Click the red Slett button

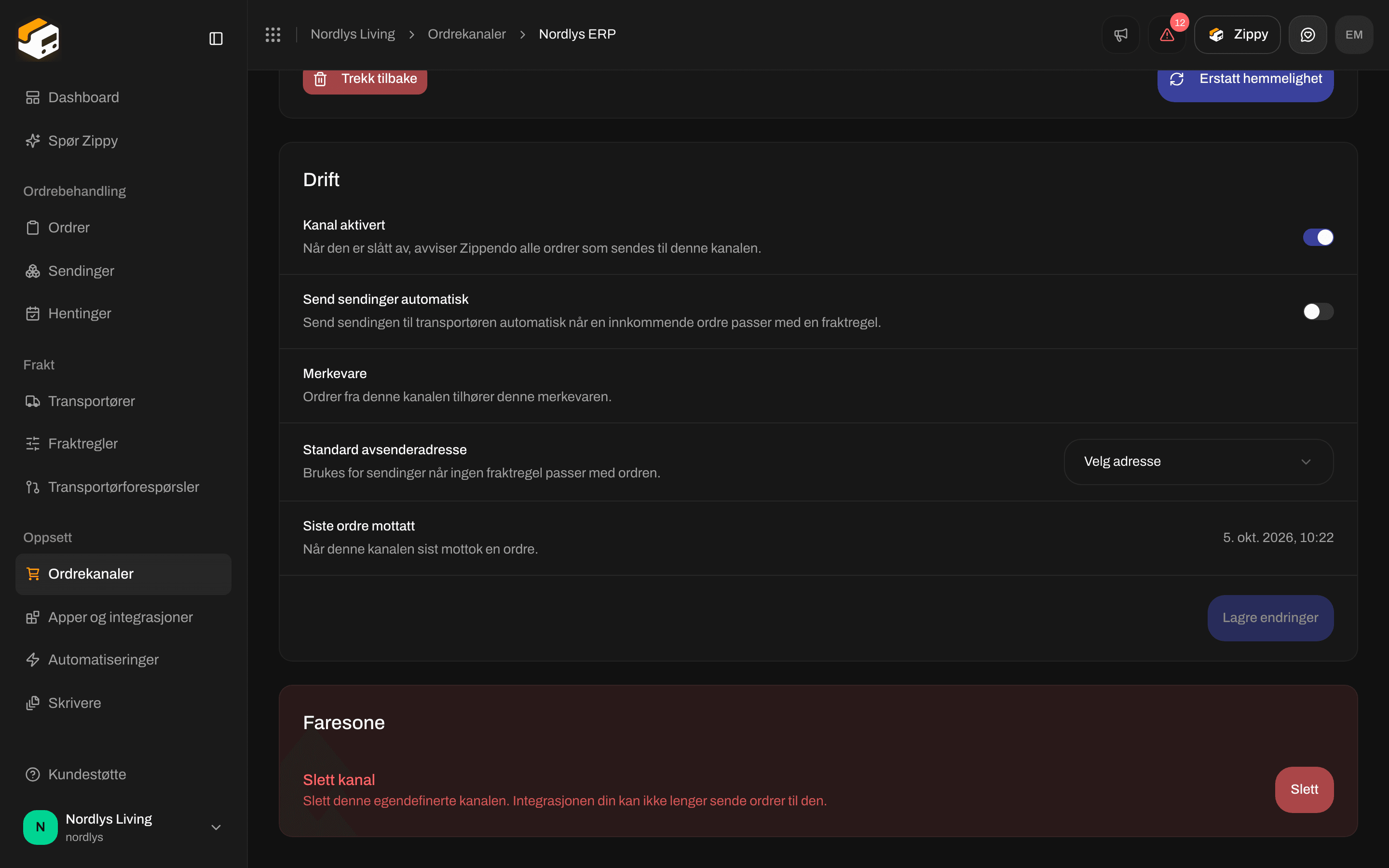[1304, 789]
